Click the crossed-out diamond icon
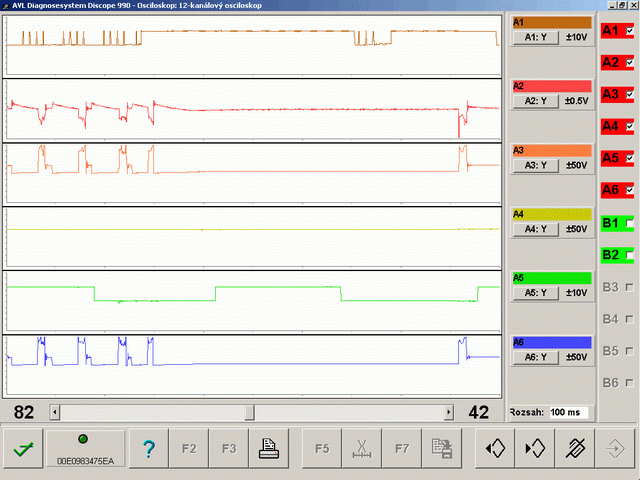Image resolution: width=640 pixels, height=480 pixels. [575, 449]
